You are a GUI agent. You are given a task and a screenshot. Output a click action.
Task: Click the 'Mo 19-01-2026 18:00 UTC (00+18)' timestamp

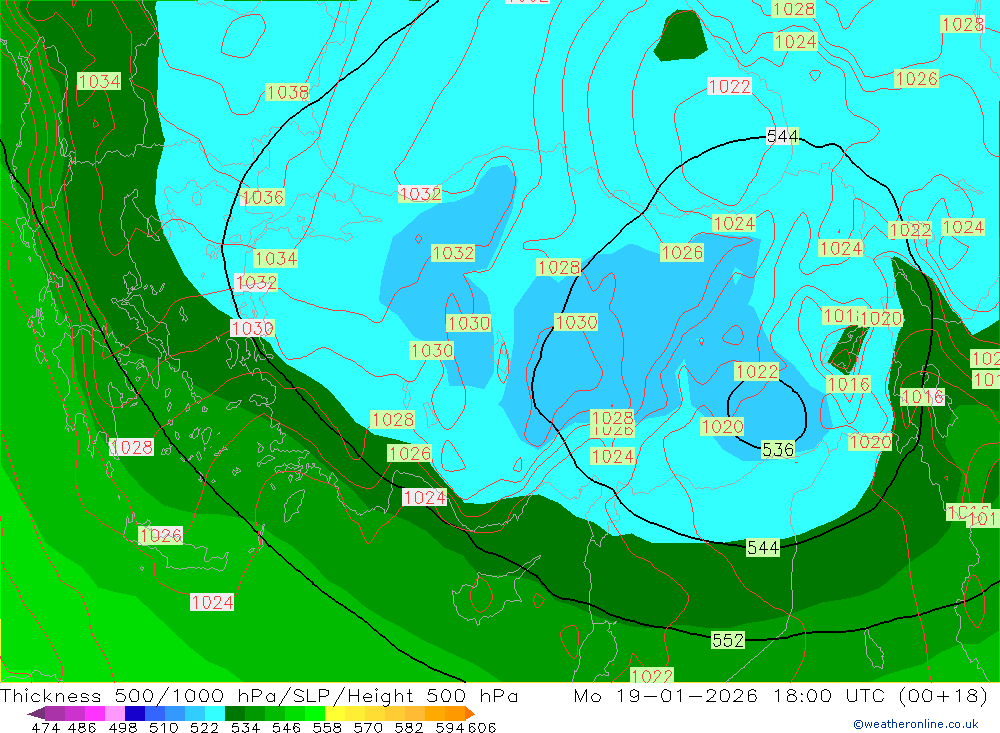tap(780, 695)
